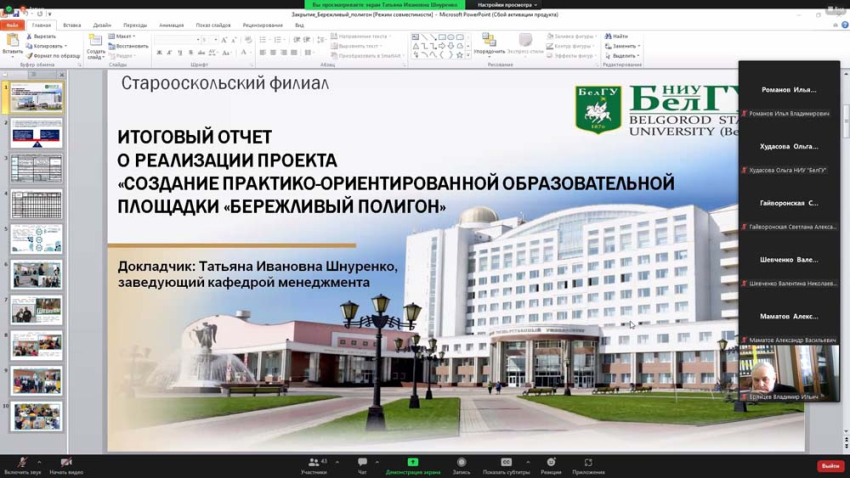The height and width of the screenshot is (478, 850).
Task: Click Найти find command
Action: (x=616, y=36)
